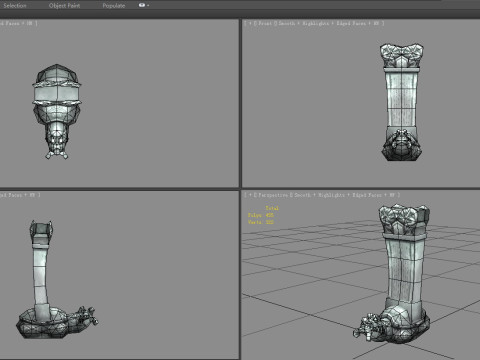The image size is (480, 360).
Task: Open Front viewport Smooth + Highlights shading menu
Action: (x=304, y=23)
